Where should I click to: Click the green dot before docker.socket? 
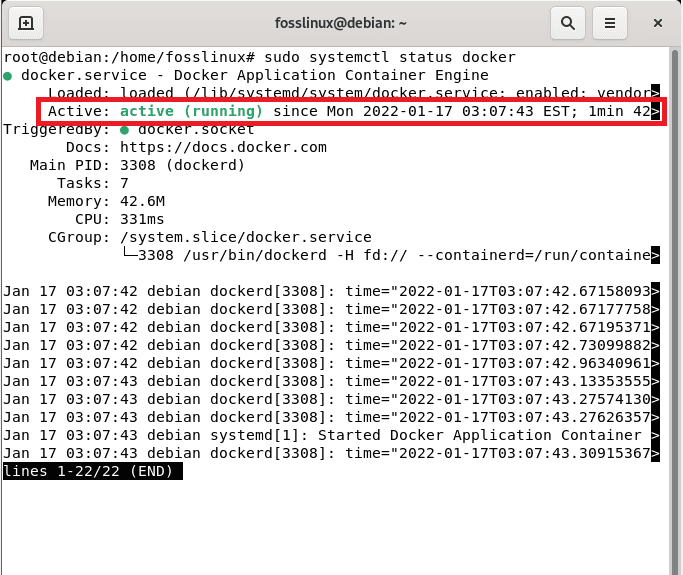tap(125, 130)
